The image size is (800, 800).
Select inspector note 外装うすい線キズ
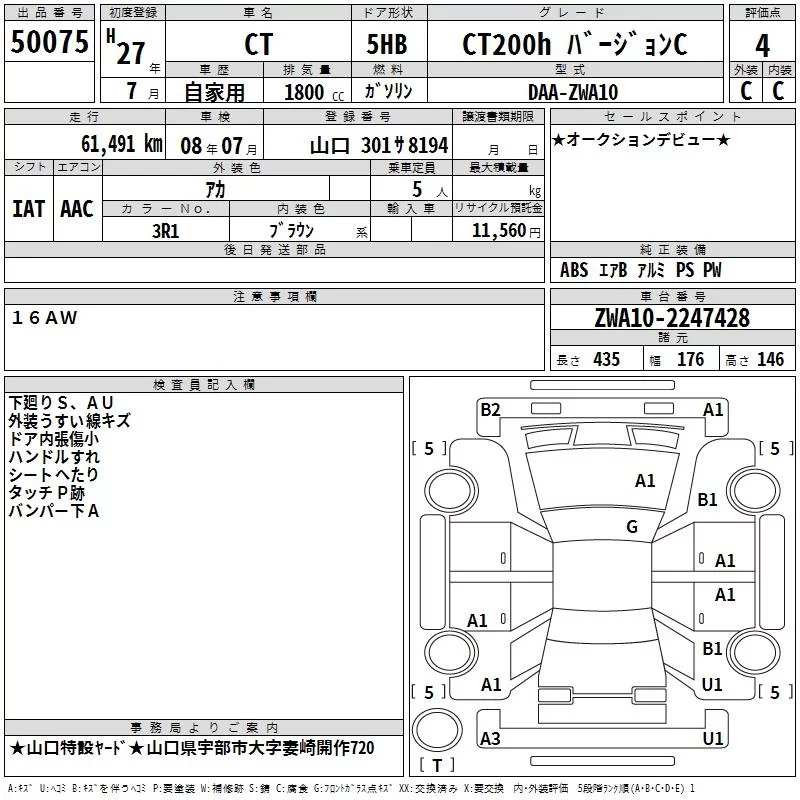click(x=69, y=420)
